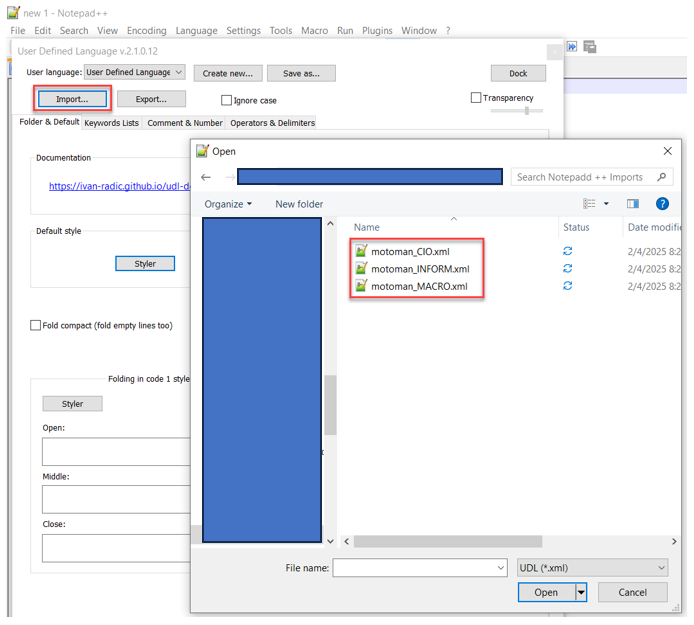This screenshot has height=625, width=694.
Task: Click the navigation pane scroll up arrow
Action: (x=330, y=224)
